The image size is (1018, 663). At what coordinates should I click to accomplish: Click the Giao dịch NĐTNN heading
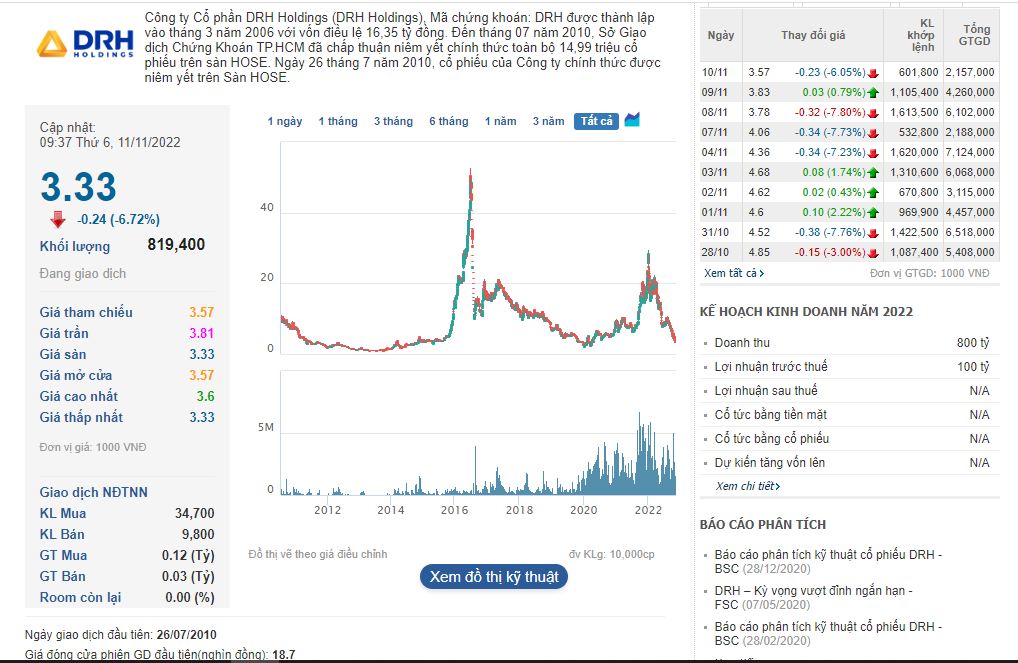click(93, 492)
